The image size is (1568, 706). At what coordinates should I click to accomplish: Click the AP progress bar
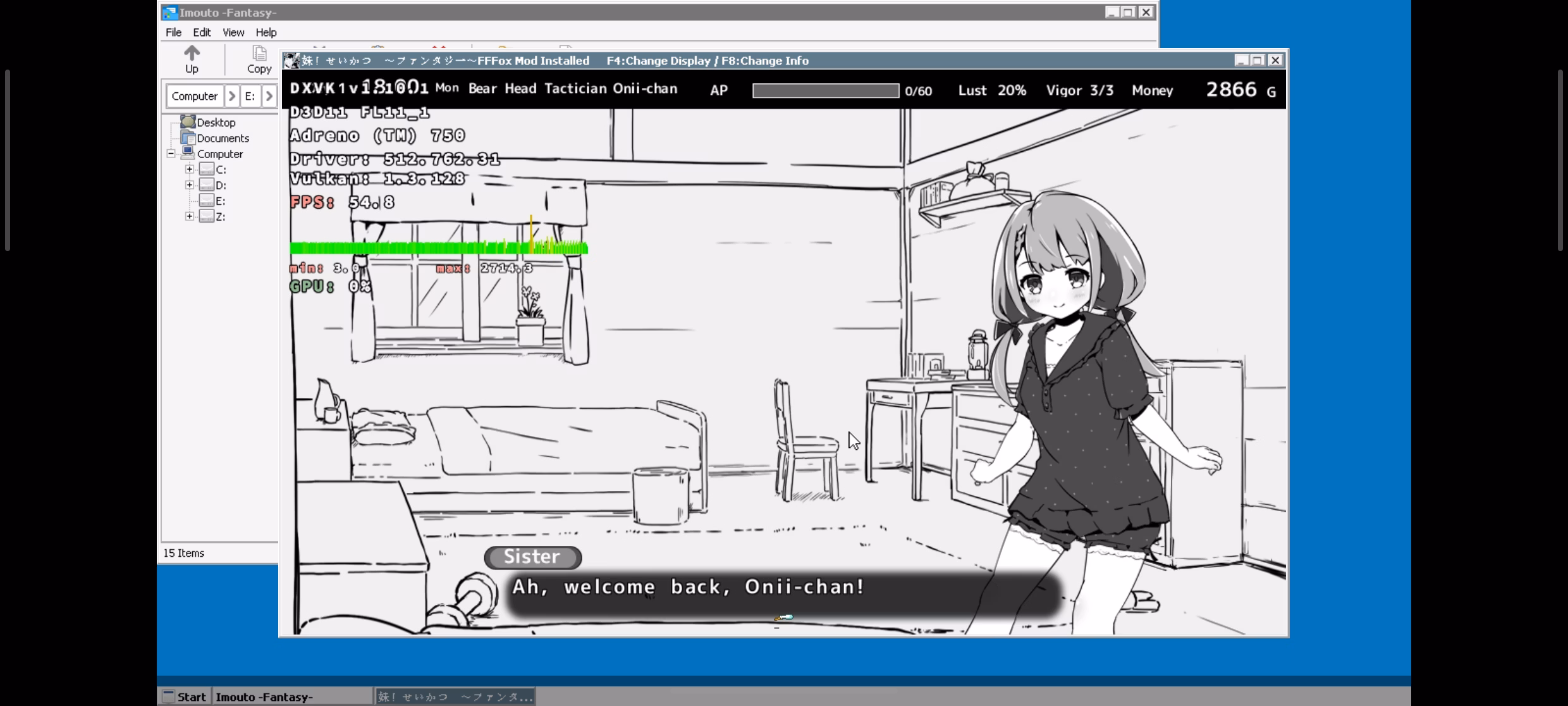coord(825,90)
